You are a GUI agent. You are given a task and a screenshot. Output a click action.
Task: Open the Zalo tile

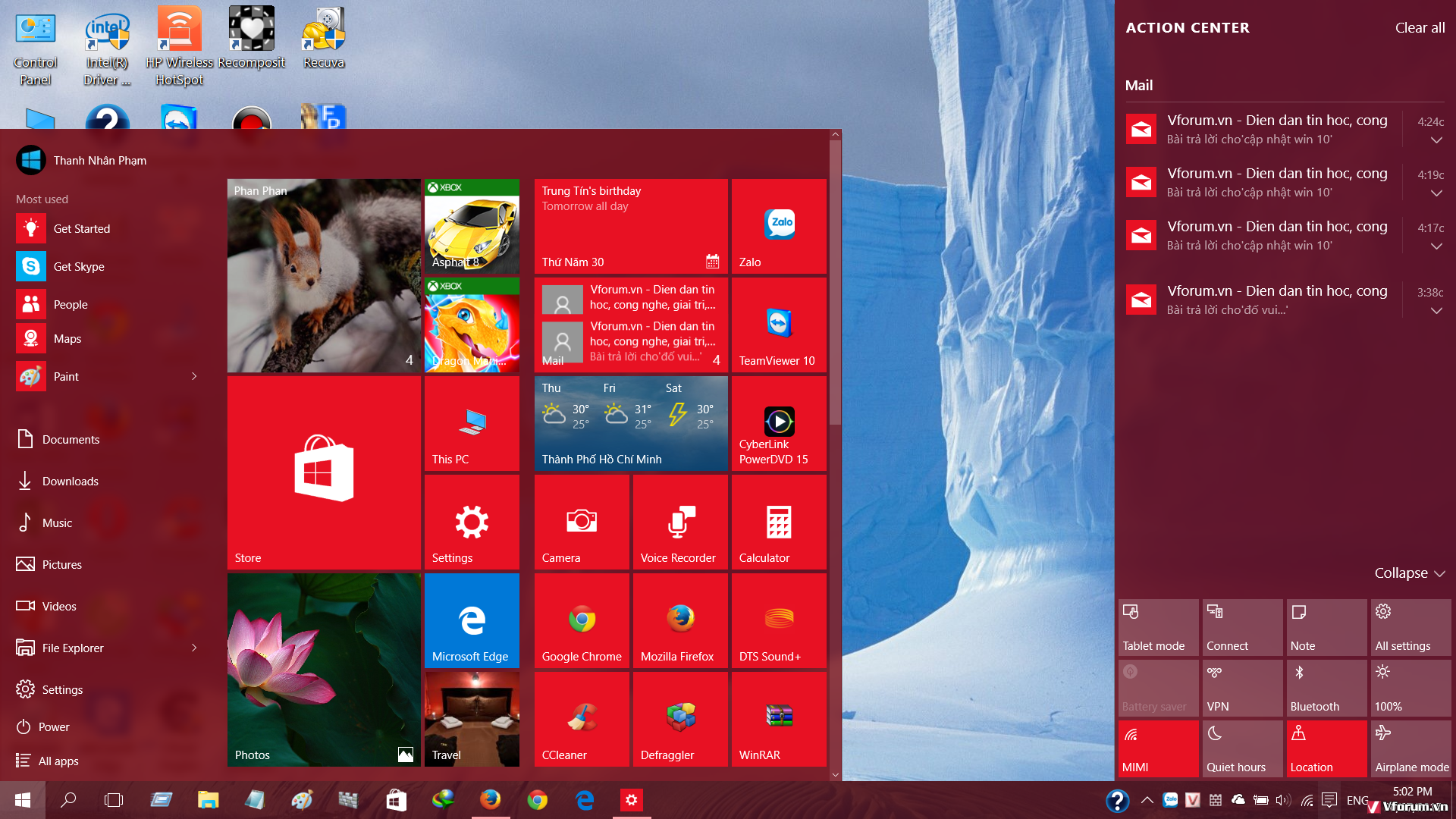(x=779, y=226)
